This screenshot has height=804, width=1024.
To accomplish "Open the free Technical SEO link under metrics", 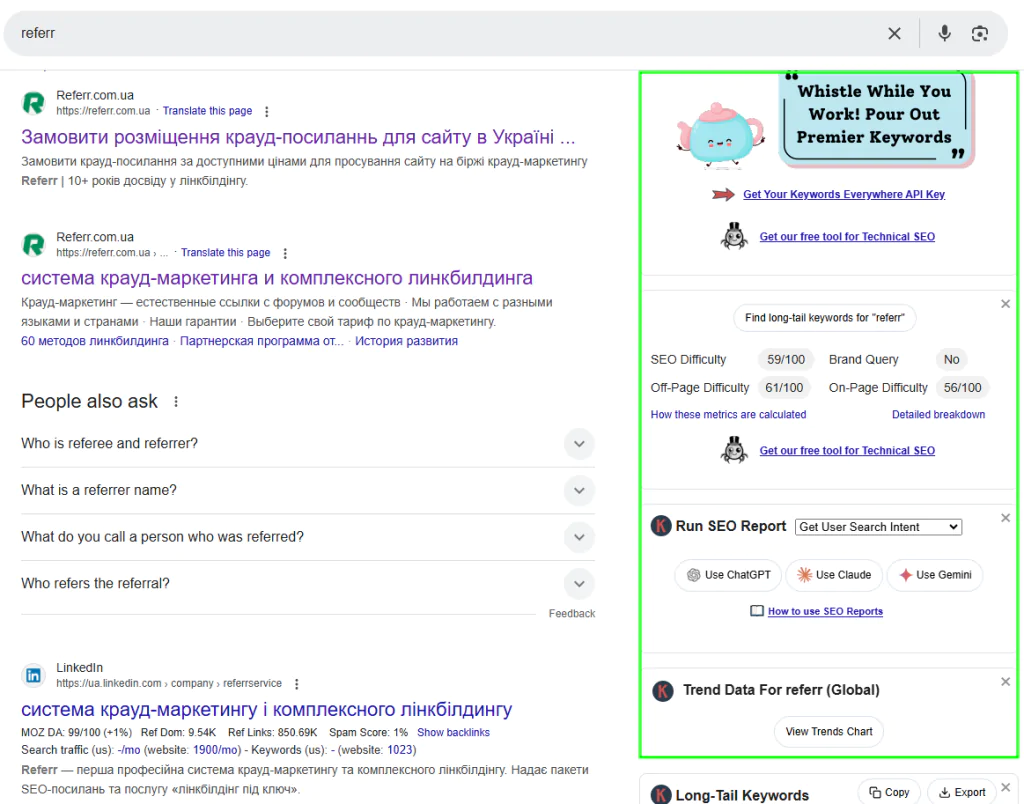I will point(847,451).
